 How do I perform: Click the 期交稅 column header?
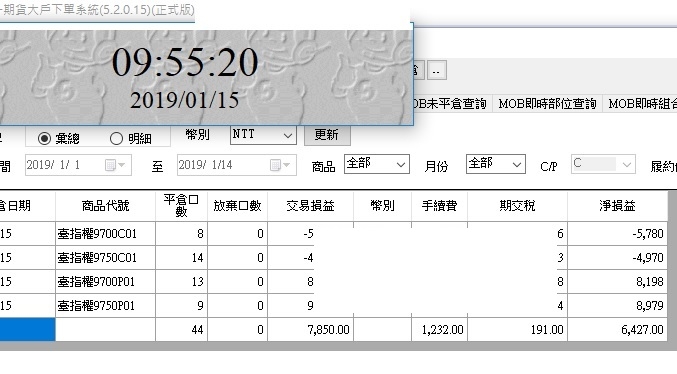point(517,206)
